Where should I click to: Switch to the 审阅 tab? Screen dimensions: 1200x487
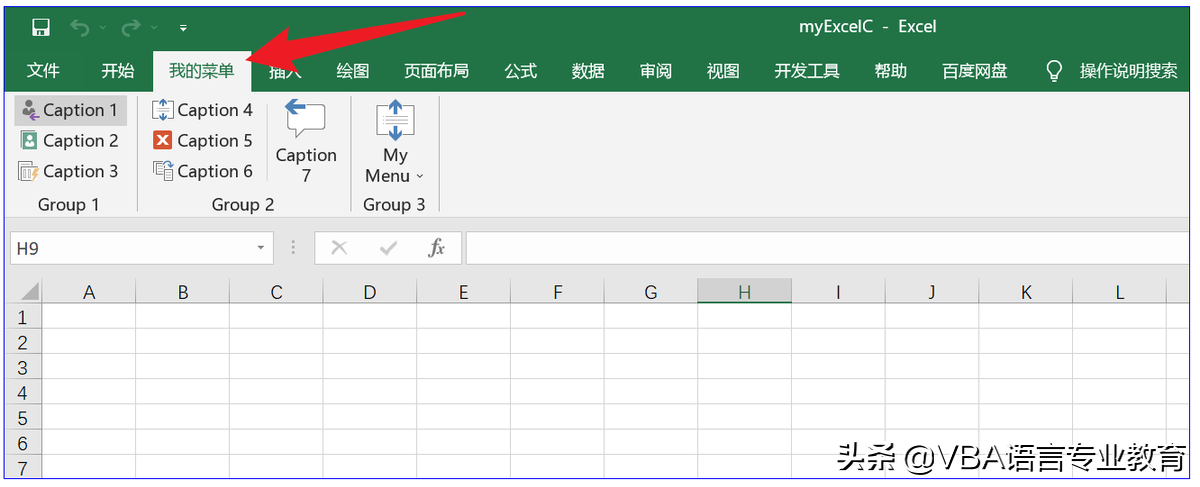tap(655, 71)
